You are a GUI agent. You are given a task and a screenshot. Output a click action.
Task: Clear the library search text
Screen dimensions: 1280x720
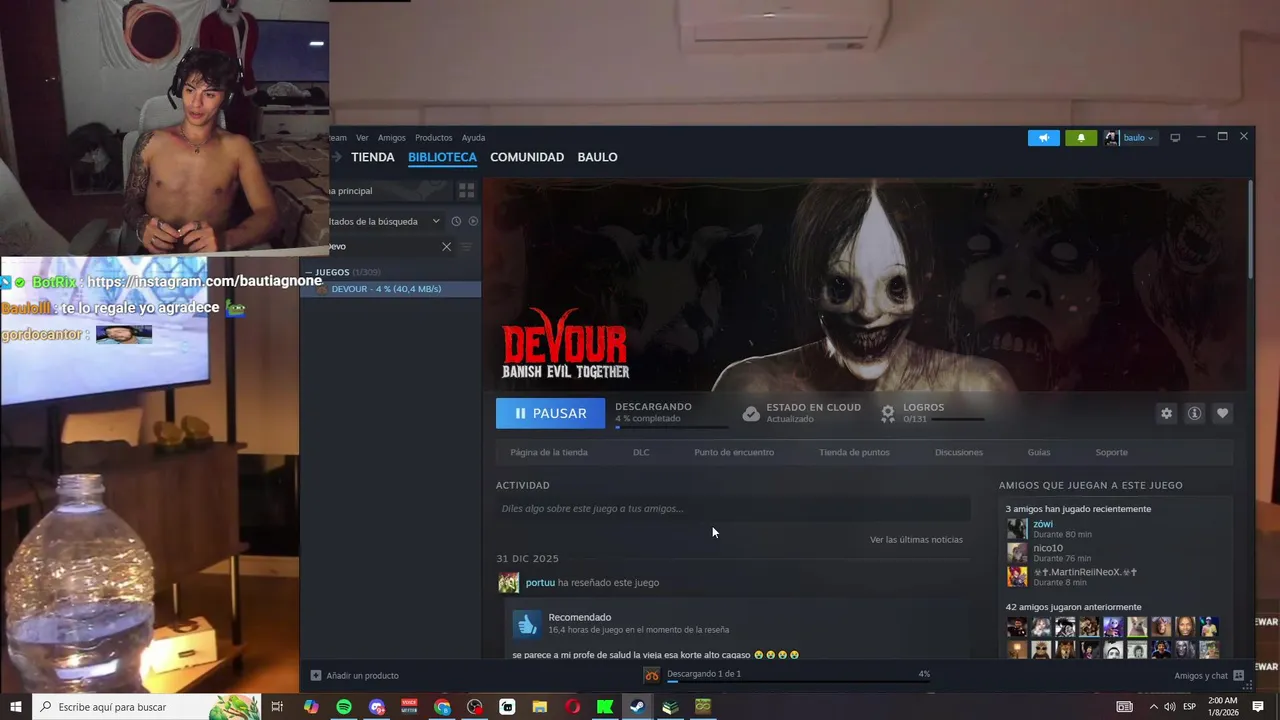click(x=446, y=246)
